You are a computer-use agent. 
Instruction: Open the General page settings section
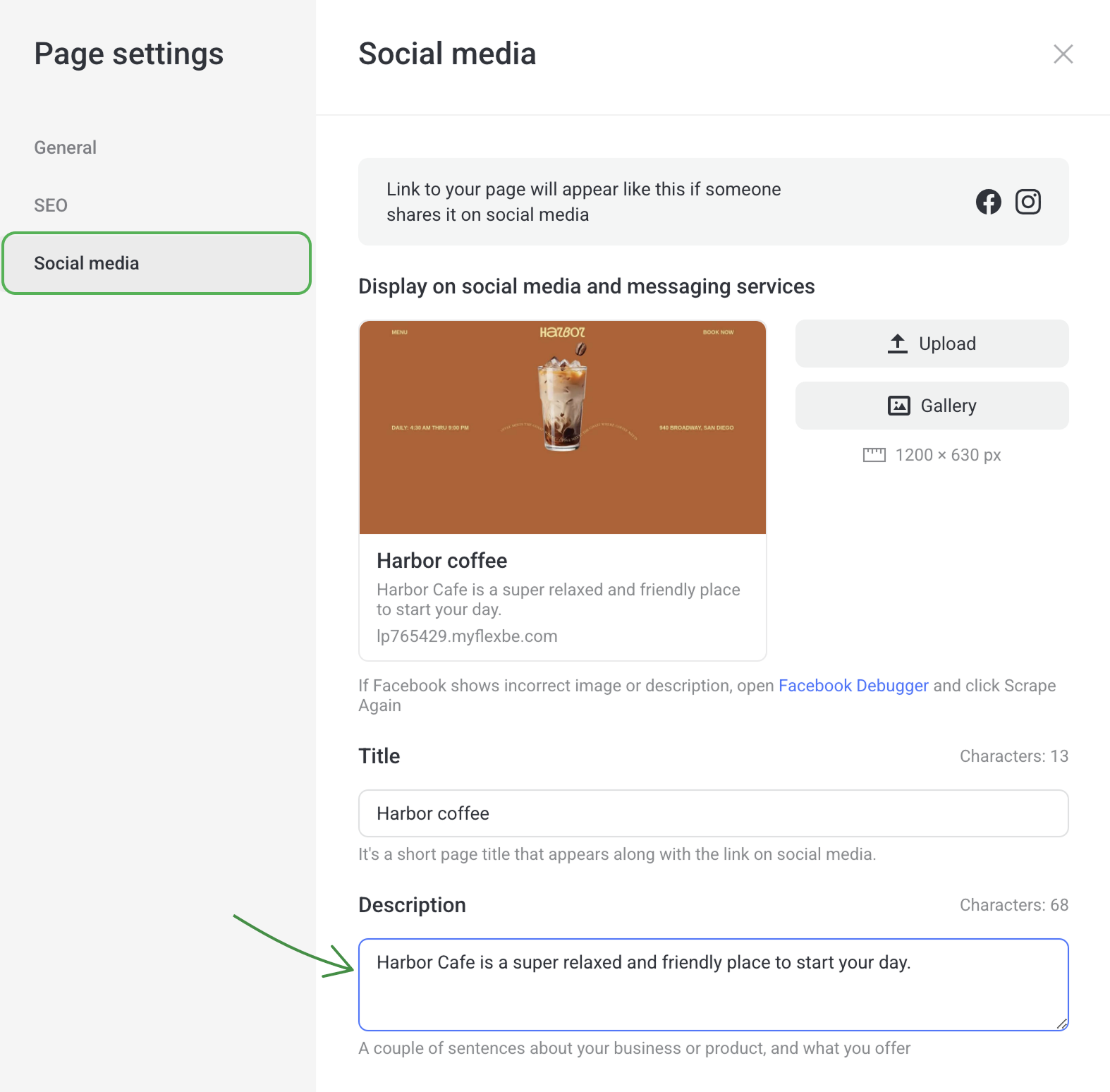66,147
